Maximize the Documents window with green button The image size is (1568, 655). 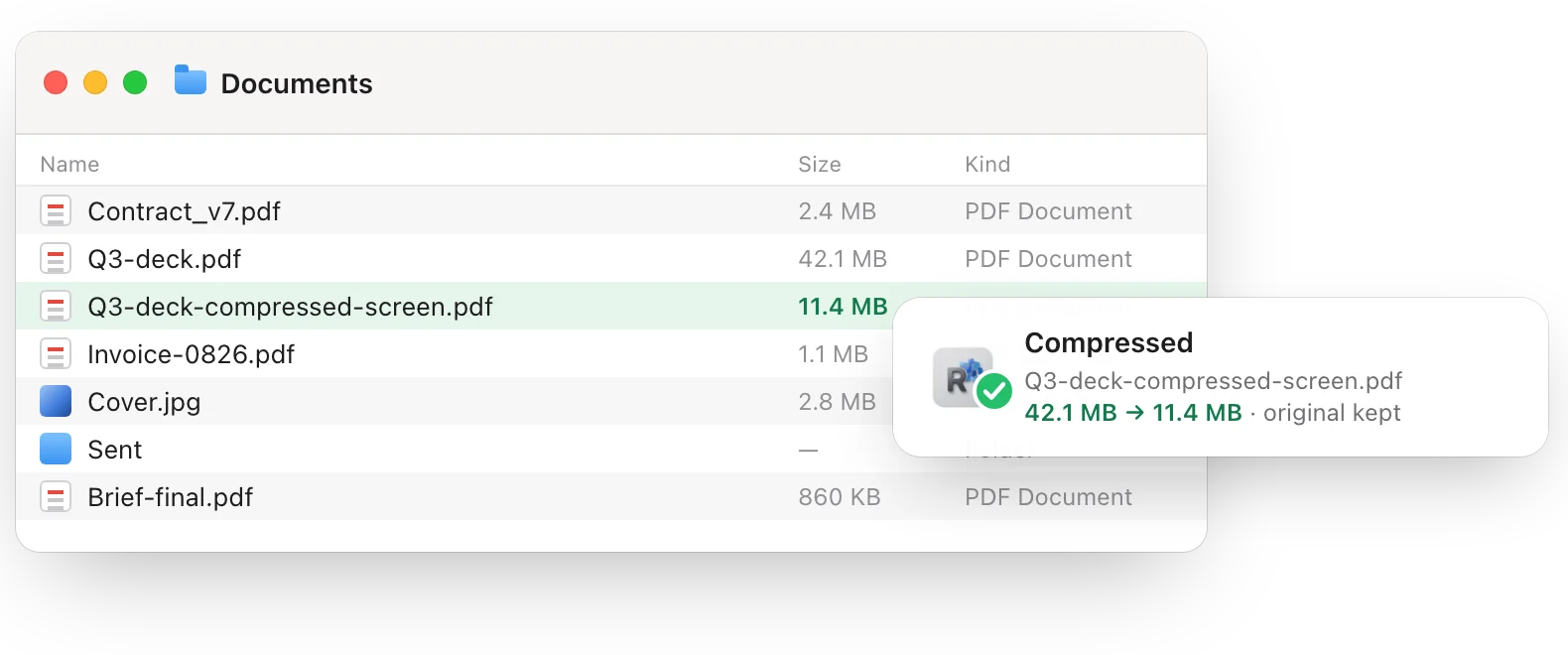pos(135,82)
